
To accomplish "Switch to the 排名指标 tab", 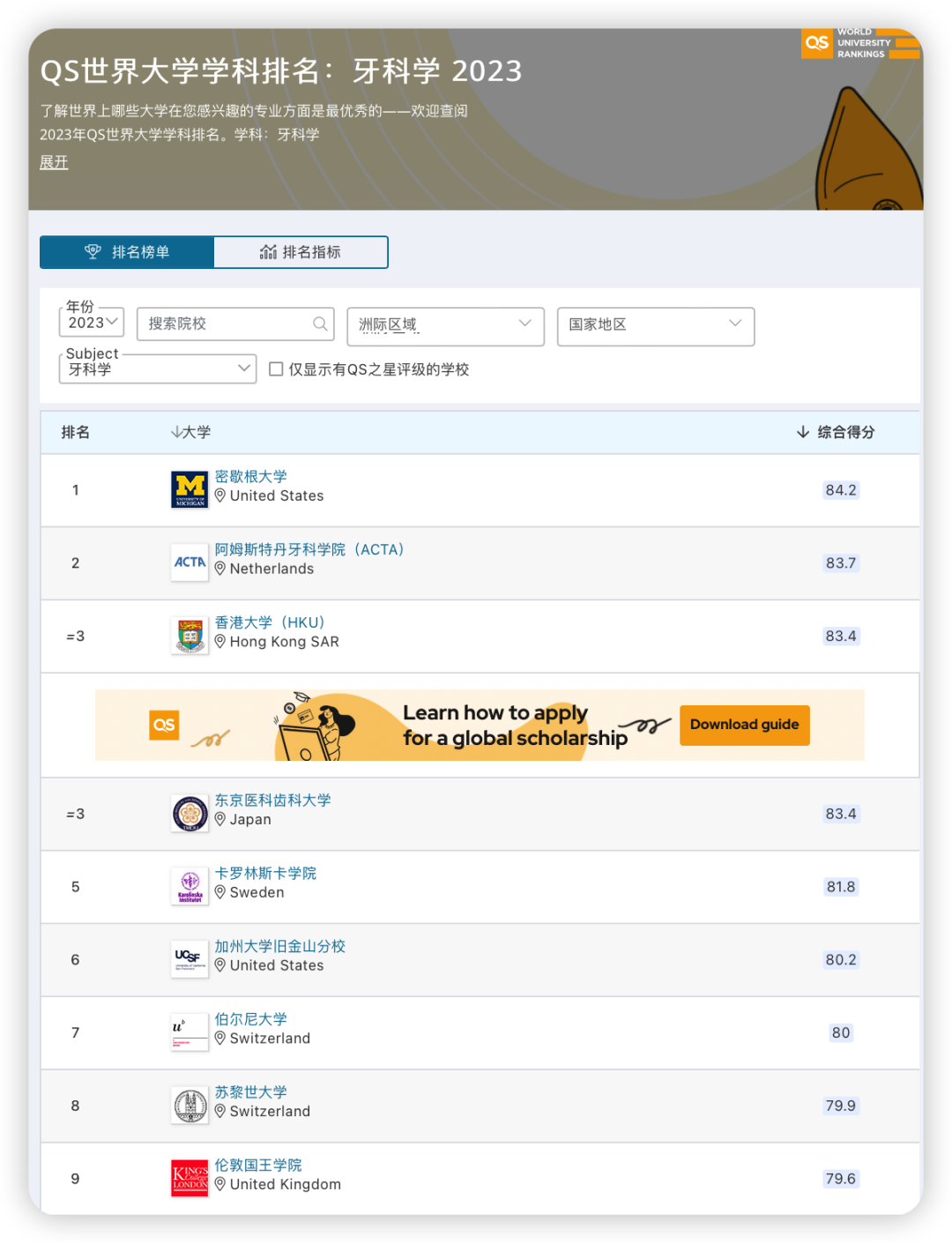I will (x=301, y=251).
